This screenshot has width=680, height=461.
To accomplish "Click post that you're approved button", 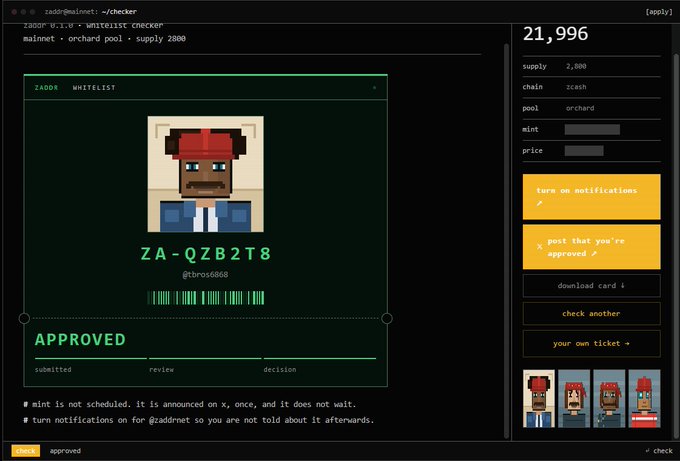I will (592, 247).
